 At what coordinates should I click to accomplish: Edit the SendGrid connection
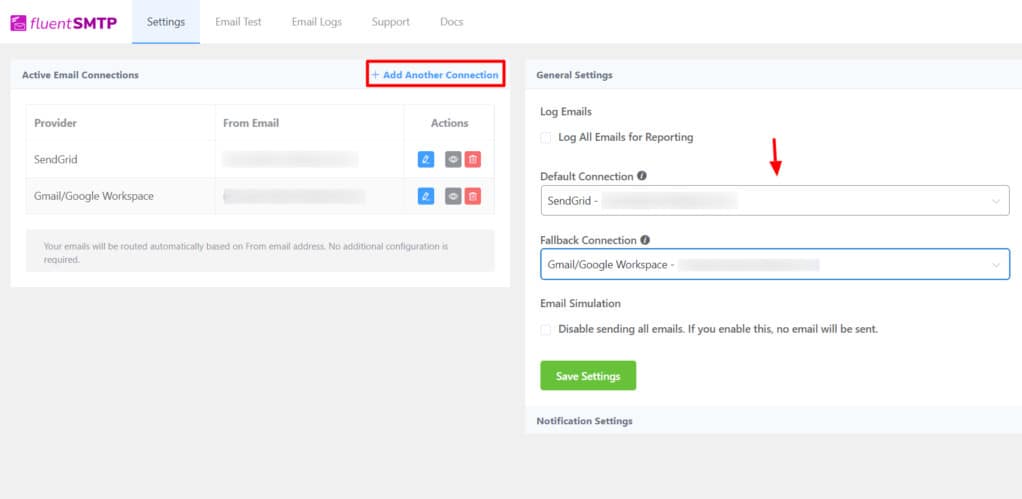(426, 159)
